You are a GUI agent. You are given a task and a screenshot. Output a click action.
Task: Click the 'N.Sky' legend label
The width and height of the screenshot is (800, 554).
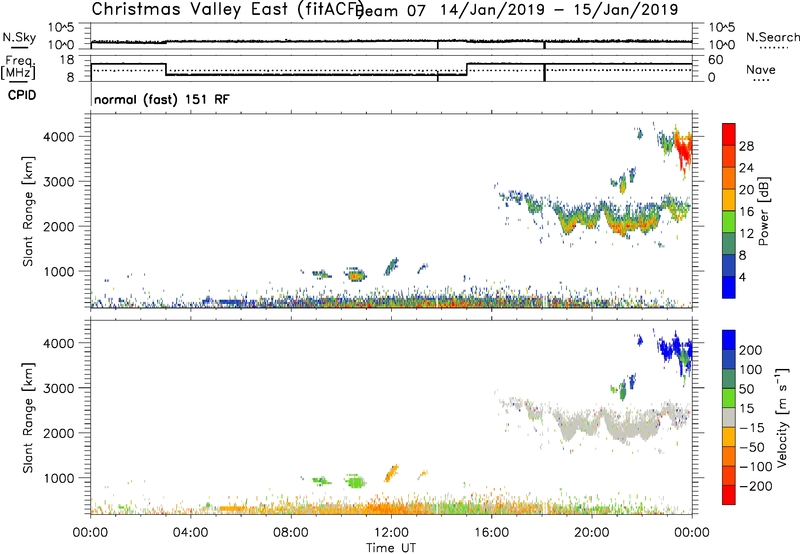click(x=19, y=37)
